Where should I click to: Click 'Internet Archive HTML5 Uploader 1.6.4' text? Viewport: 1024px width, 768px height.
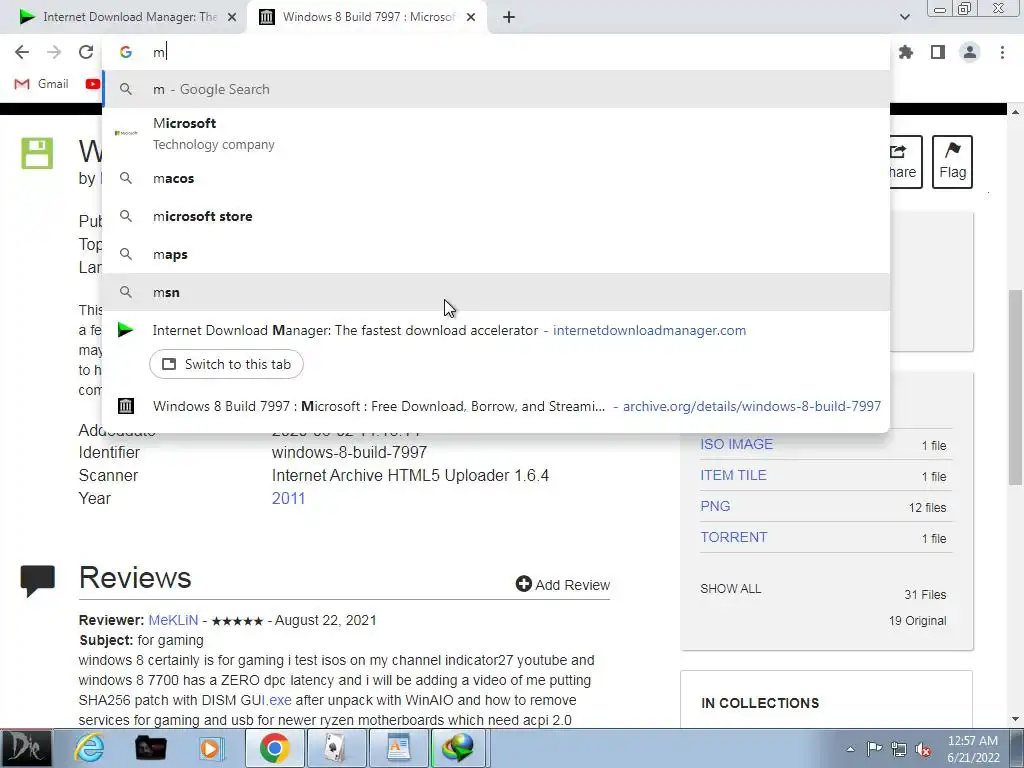(410, 475)
